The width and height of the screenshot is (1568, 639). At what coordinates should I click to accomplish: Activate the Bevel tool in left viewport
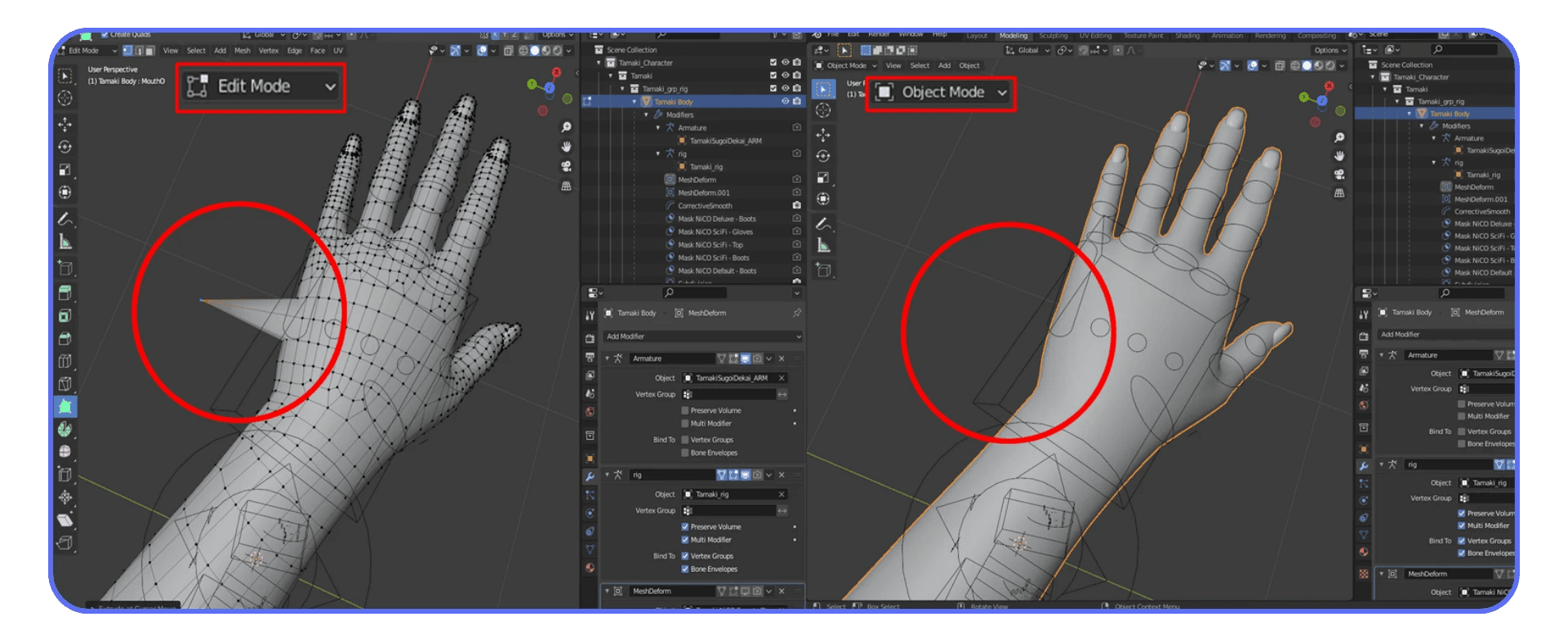click(x=65, y=339)
